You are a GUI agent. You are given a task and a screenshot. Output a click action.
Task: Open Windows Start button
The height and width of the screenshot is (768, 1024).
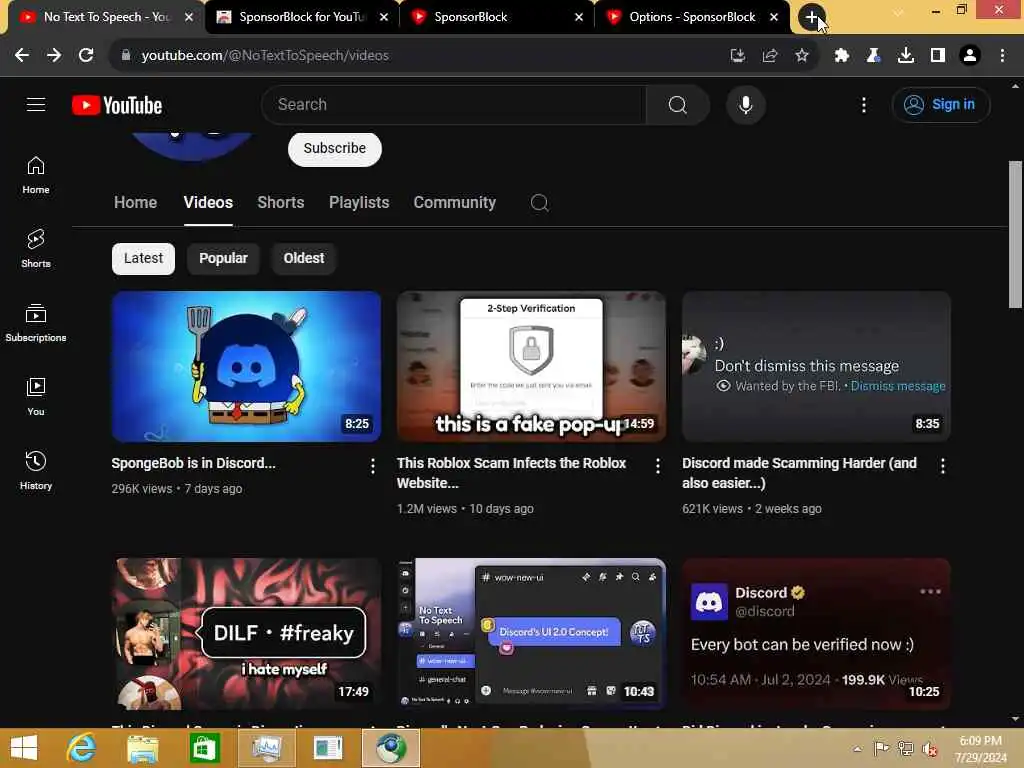[24, 748]
